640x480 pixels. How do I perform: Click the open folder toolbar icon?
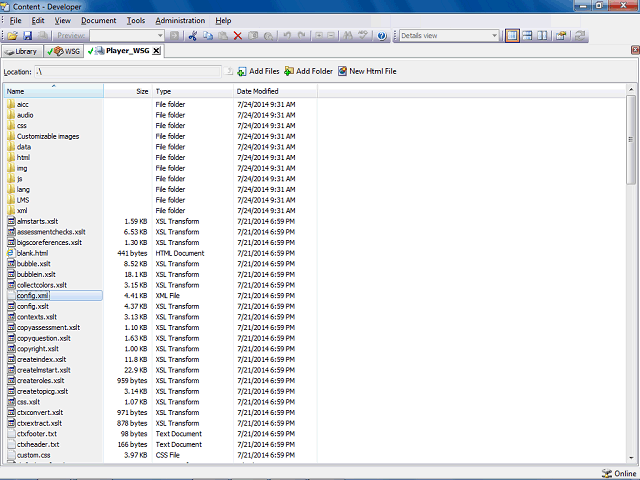click(x=12, y=36)
